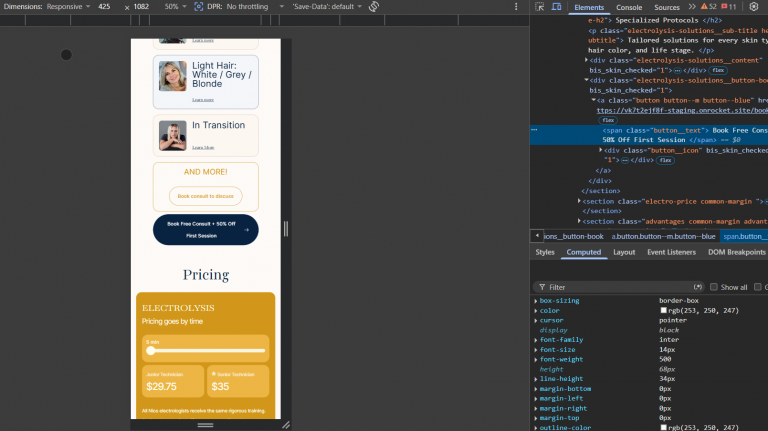Click collapsed ellipsis in button__icon div
This screenshot has height=431, width=768.
tap(625, 160)
